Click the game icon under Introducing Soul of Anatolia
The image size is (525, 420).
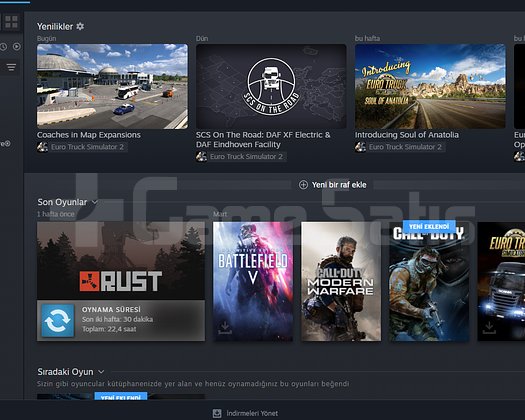(x=360, y=147)
